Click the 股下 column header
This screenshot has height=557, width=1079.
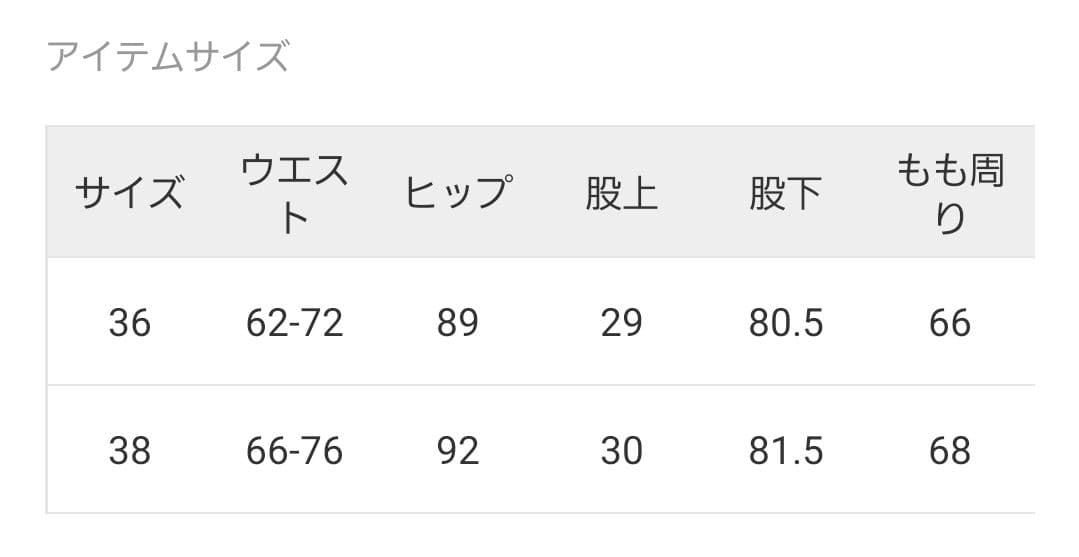[785, 193]
